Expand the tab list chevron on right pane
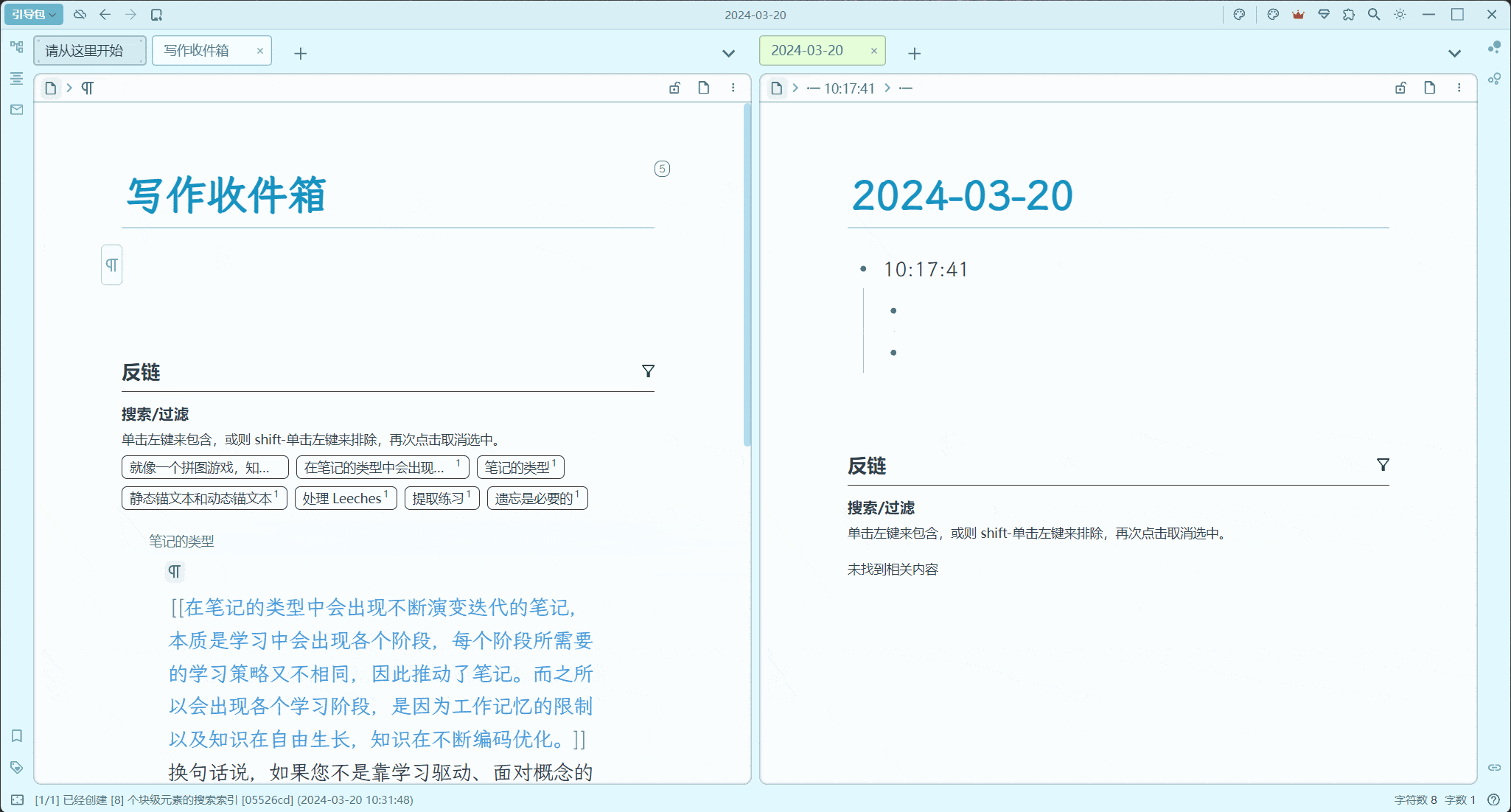This screenshot has width=1511, height=812. pos(1454,53)
